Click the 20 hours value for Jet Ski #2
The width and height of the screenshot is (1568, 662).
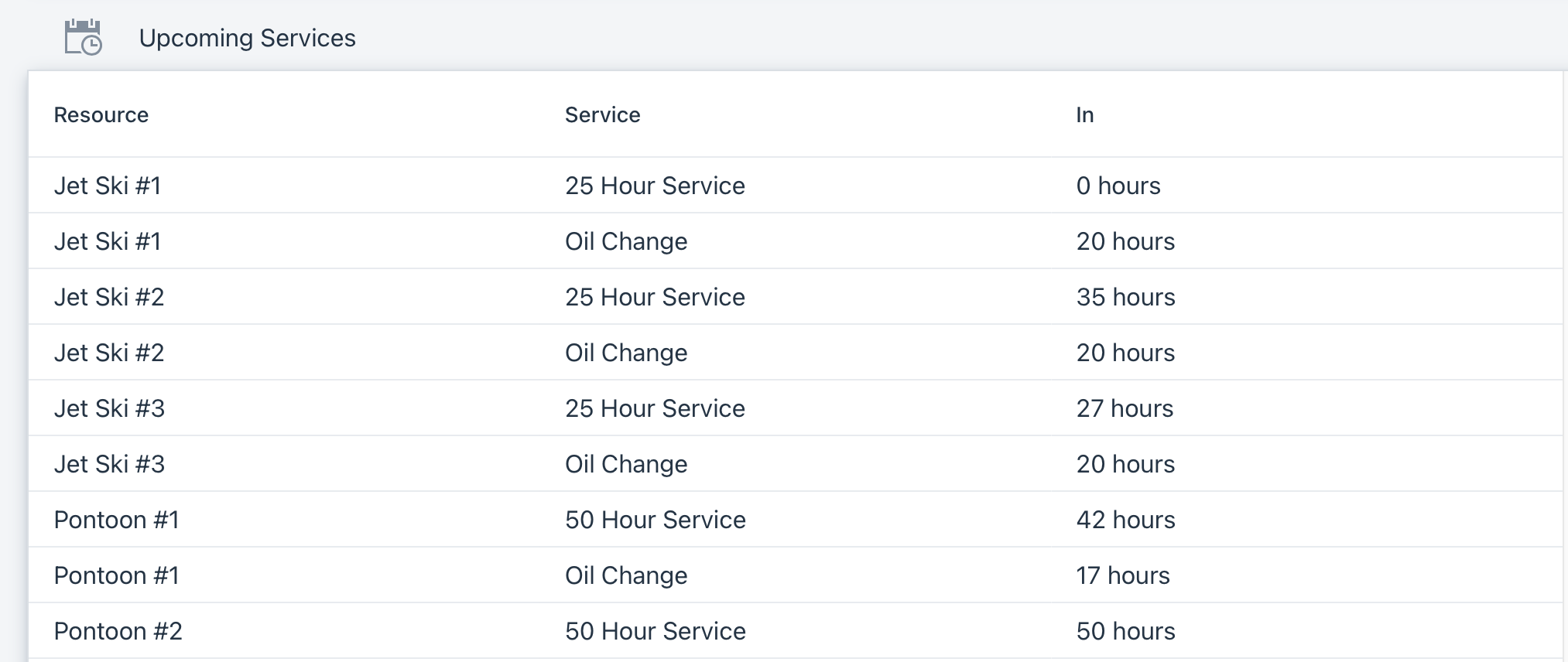[1126, 353]
